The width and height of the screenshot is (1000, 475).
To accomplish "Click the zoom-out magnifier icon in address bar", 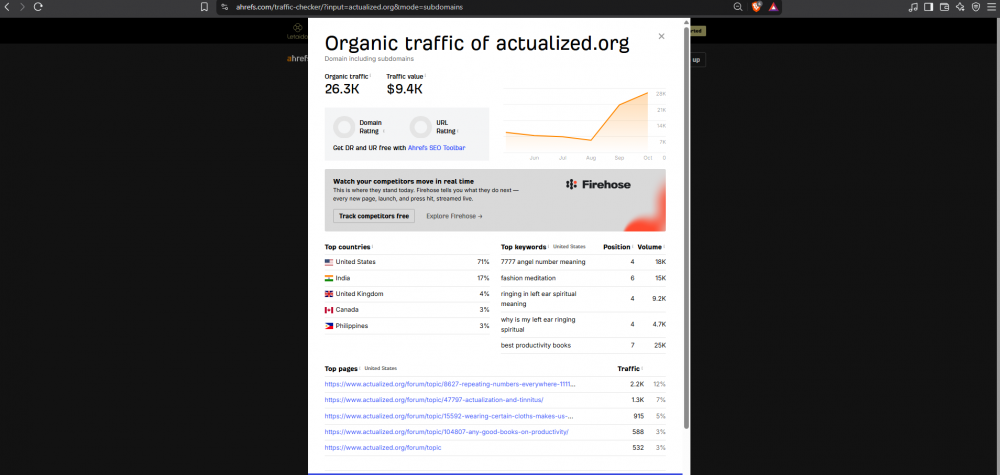I will tap(738, 7).
